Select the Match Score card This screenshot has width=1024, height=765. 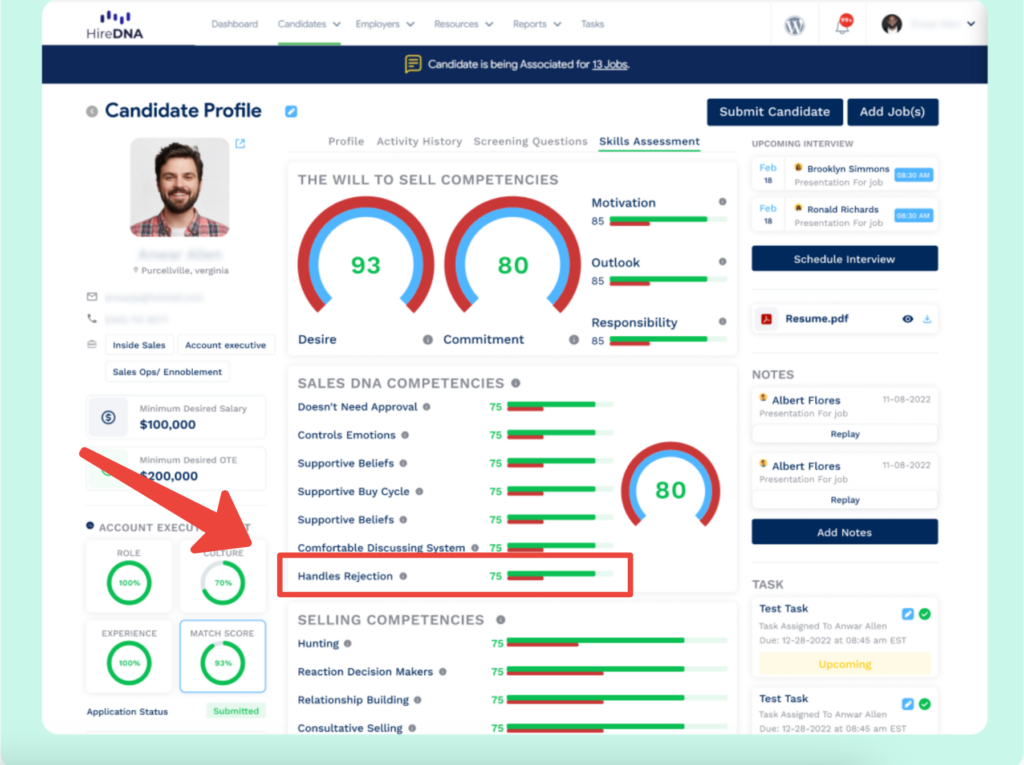pos(223,656)
